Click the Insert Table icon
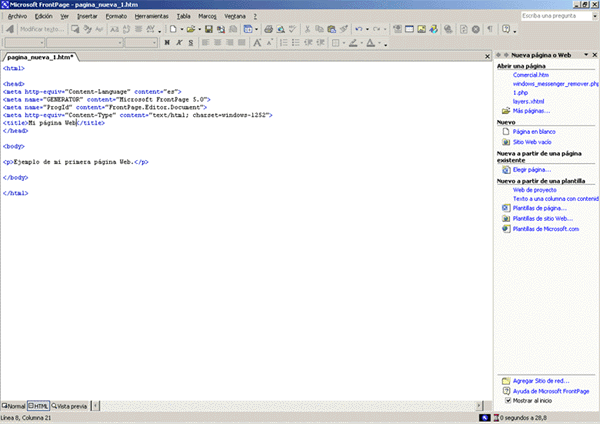Image resolution: width=600 pixels, height=424 pixels. tap(409, 29)
